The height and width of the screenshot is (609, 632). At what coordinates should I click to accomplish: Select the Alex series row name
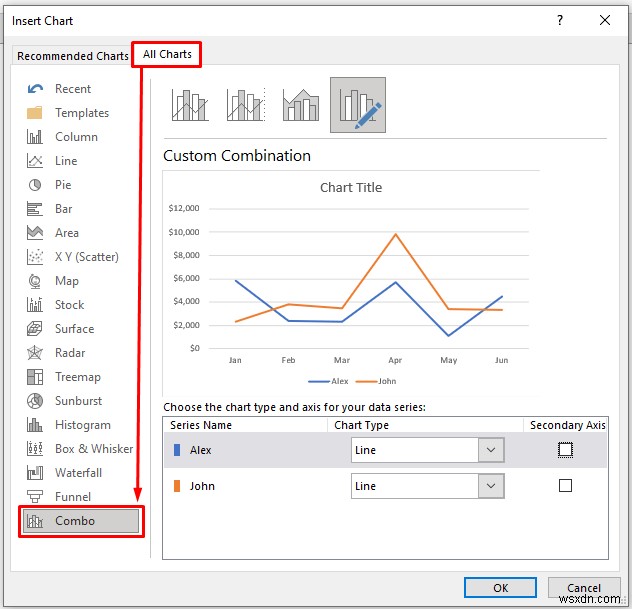[x=200, y=450]
